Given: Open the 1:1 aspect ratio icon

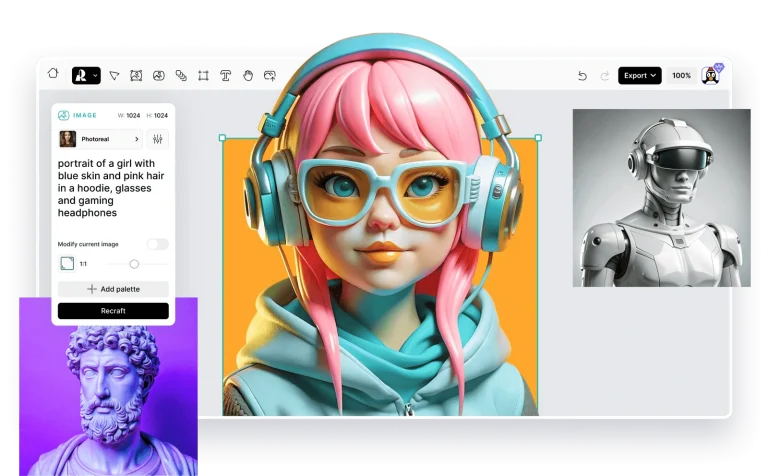Looking at the screenshot, I should coord(67,263).
